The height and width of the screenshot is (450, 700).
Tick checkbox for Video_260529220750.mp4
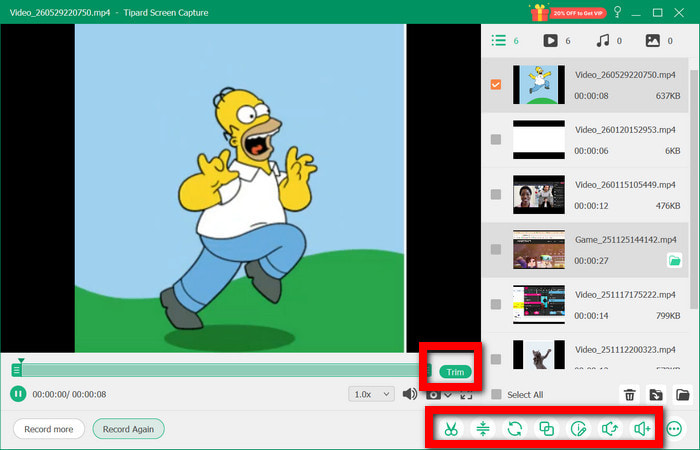pyautogui.click(x=496, y=84)
